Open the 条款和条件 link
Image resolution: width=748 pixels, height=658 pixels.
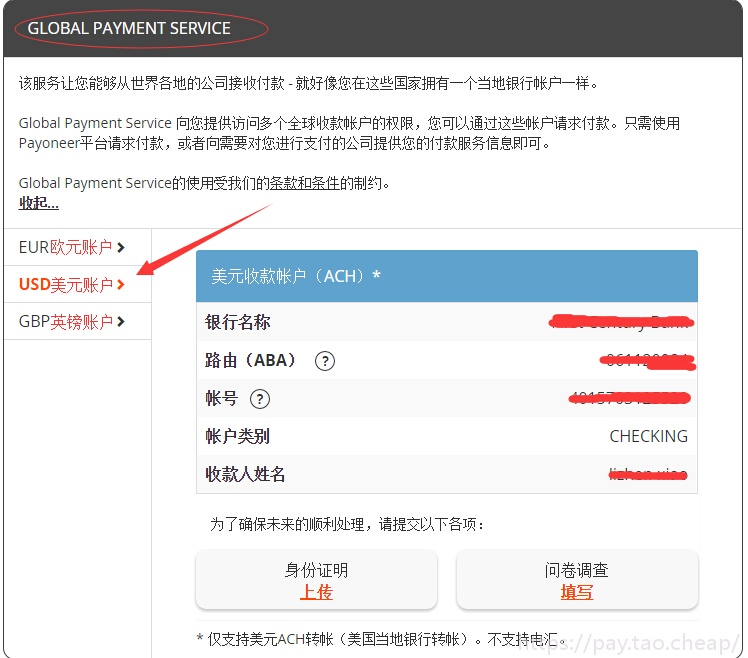click(304, 183)
